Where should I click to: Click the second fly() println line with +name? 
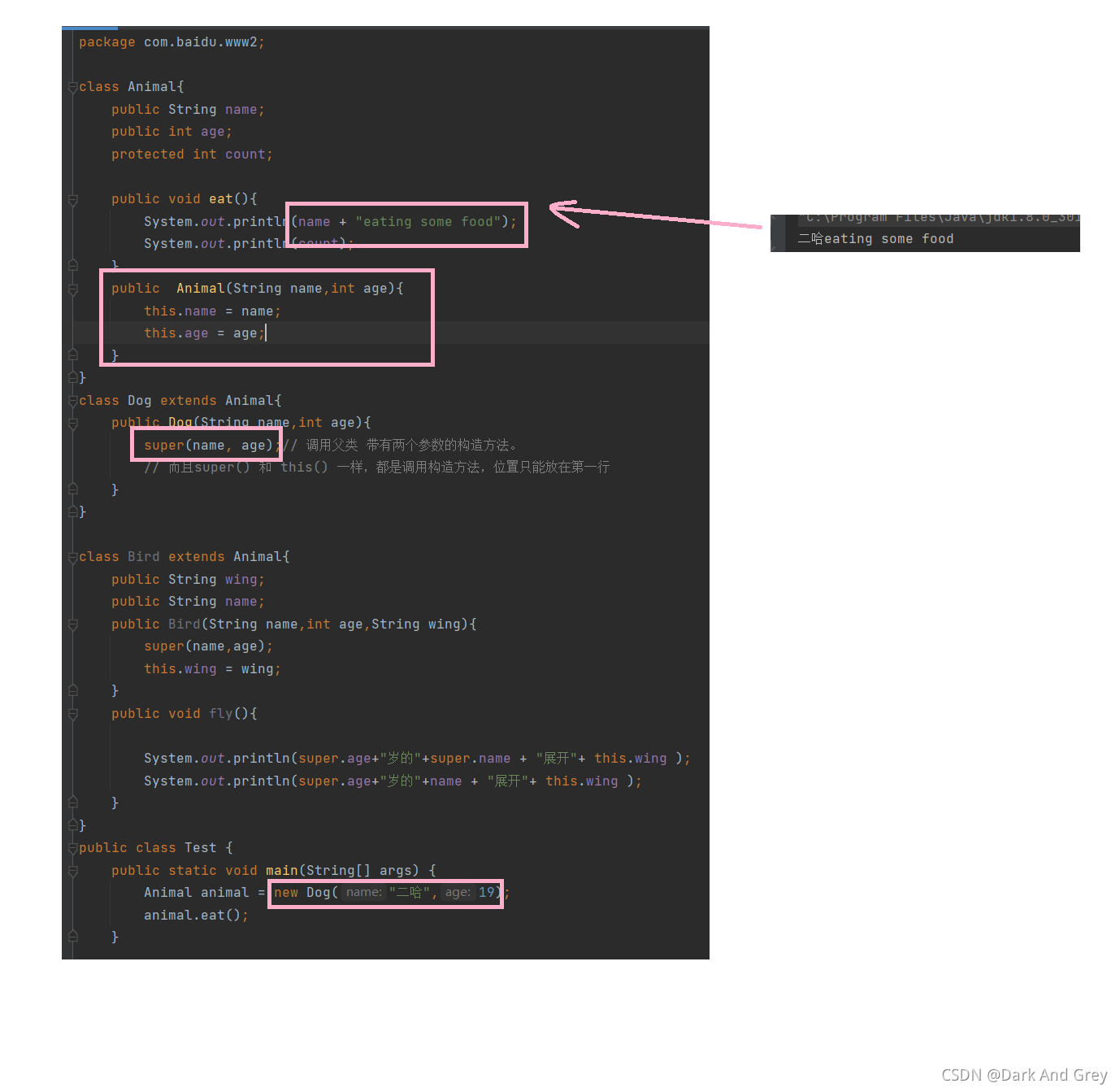[393, 781]
